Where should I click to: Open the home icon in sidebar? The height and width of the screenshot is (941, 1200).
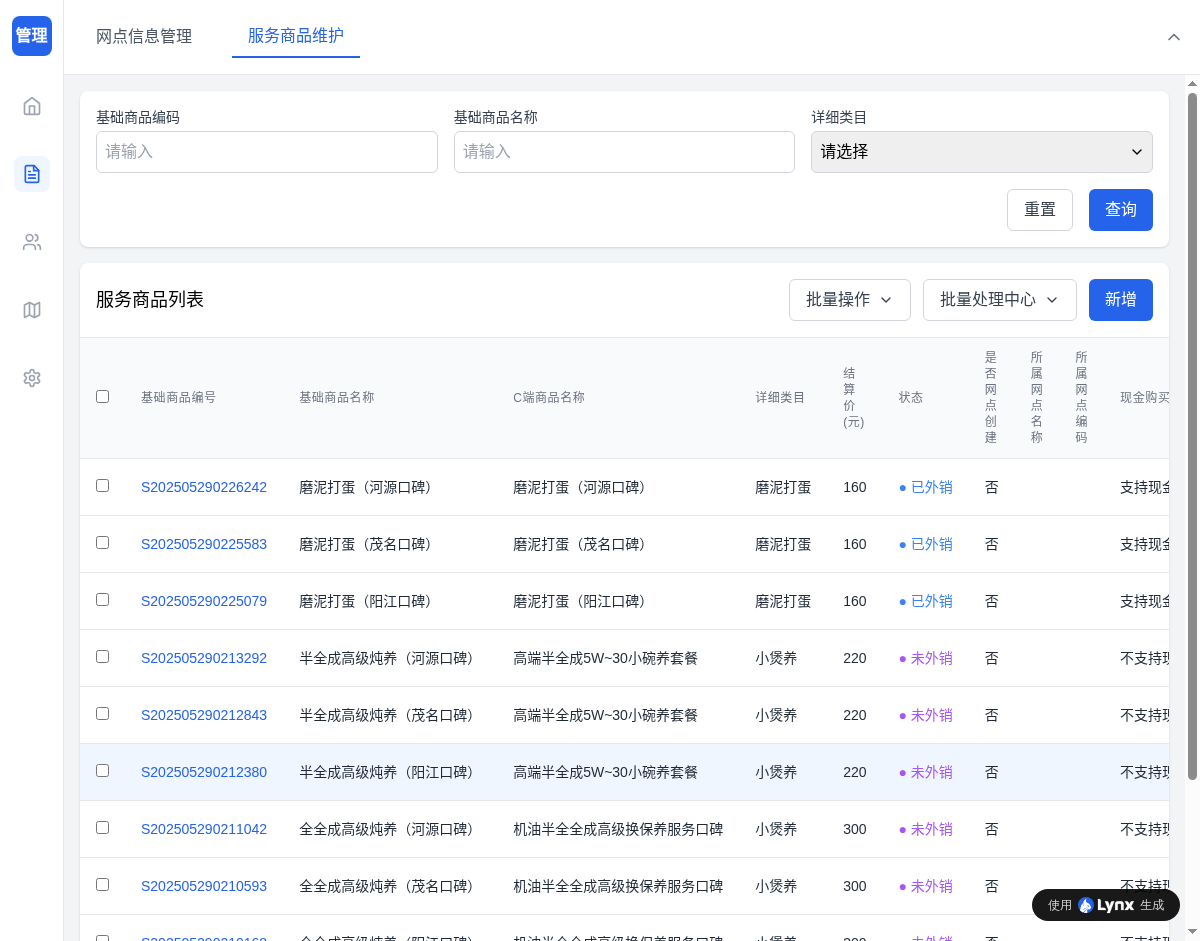[32, 106]
